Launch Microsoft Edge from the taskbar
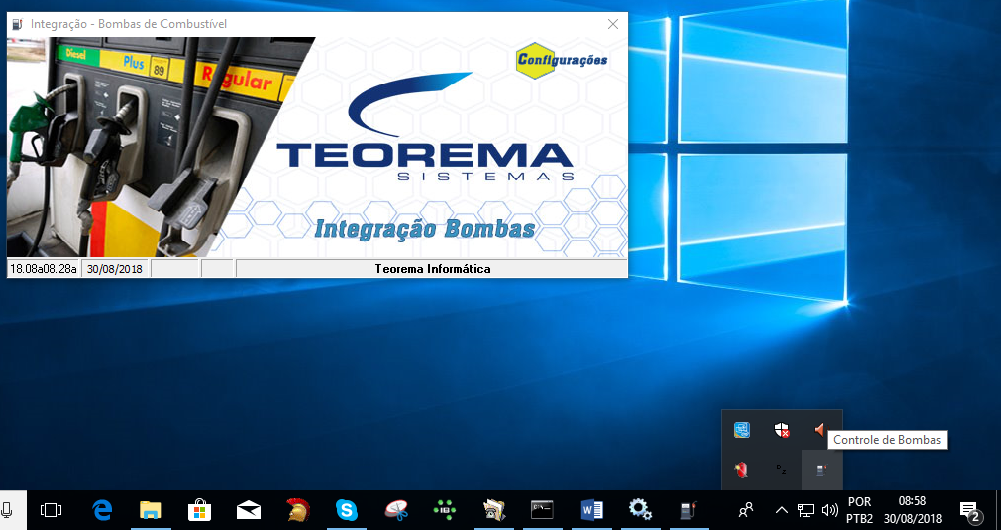1001x530 pixels. pyautogui.click(x=102, y=510)
